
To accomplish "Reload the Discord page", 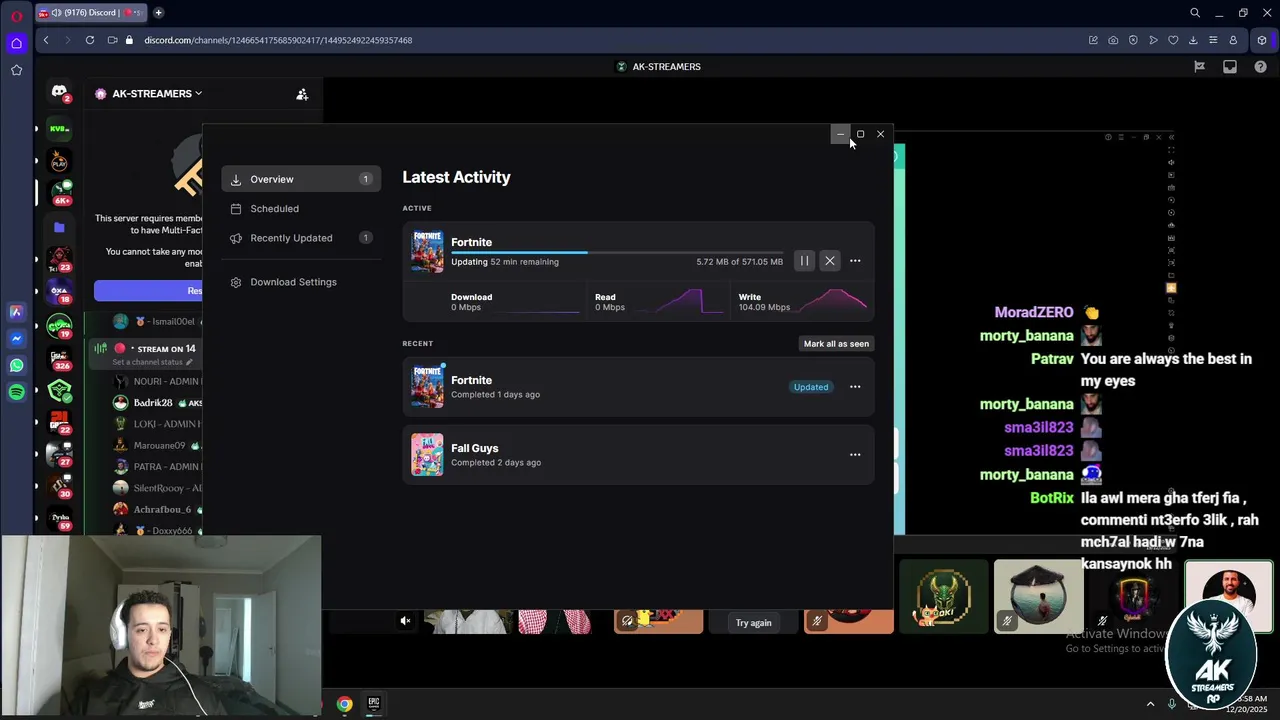I will coord(90,40).
